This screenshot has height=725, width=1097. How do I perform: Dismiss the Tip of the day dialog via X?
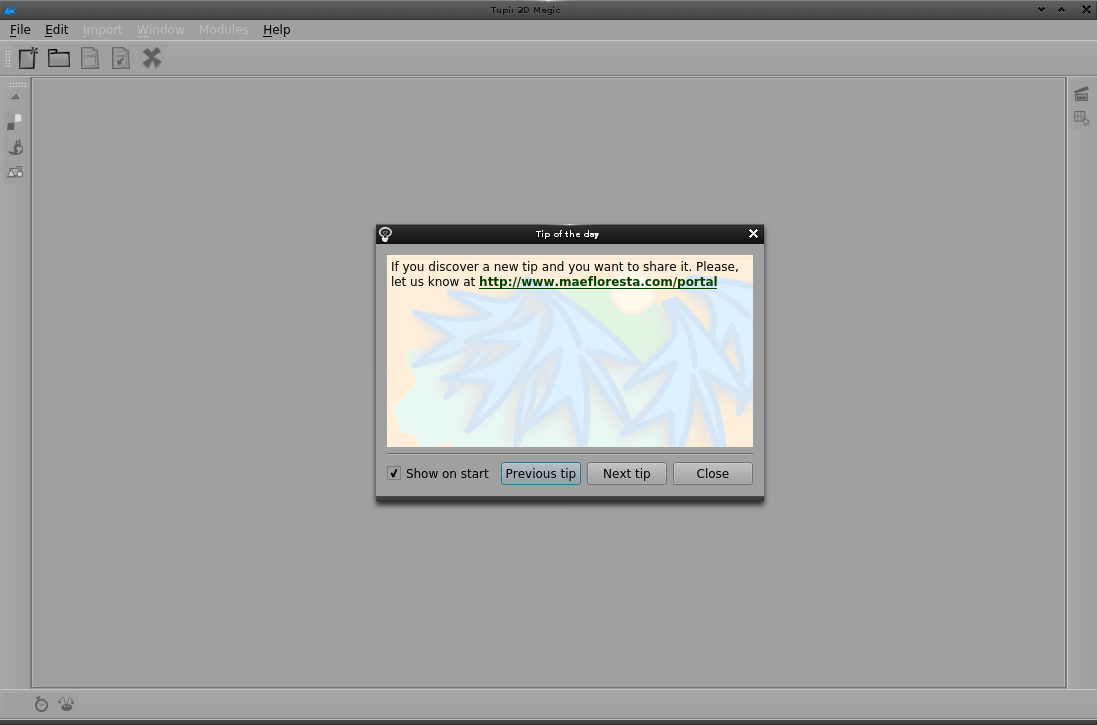[753, 234]
